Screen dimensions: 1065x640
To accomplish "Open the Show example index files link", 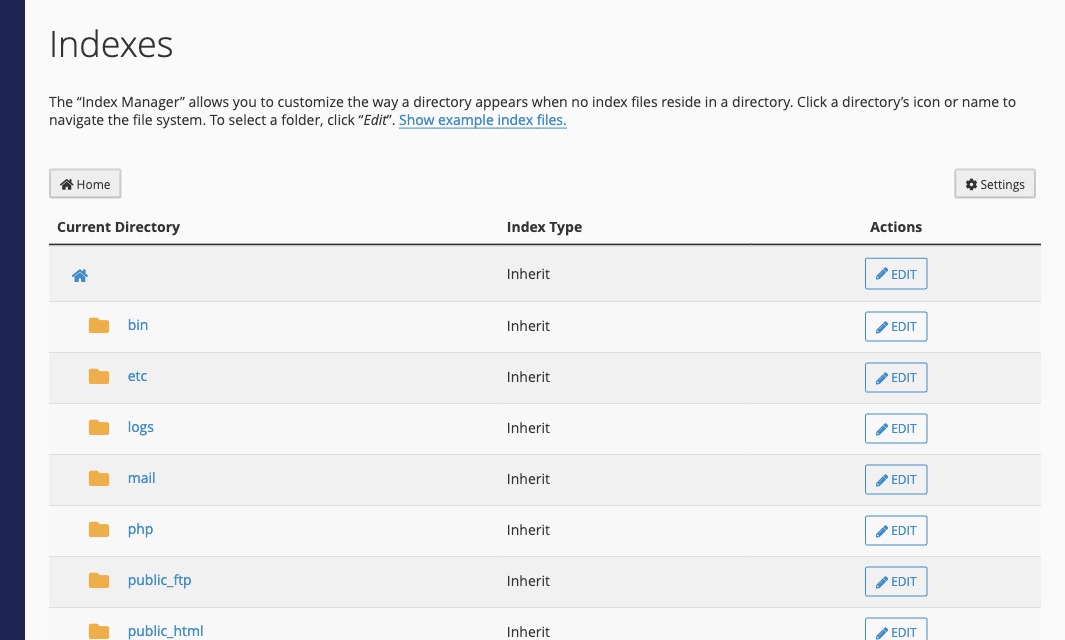I will coord(482,120).
